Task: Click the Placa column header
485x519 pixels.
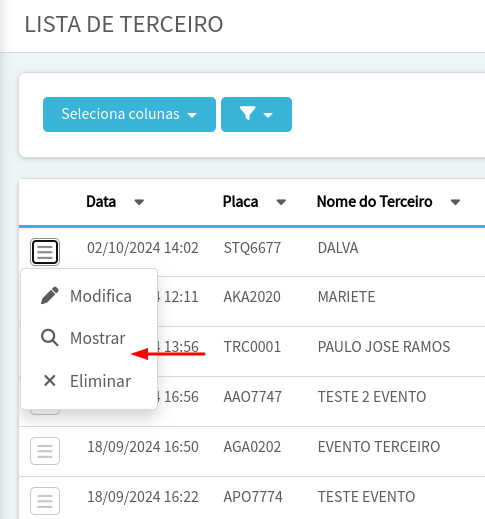Action: point(240,202)
